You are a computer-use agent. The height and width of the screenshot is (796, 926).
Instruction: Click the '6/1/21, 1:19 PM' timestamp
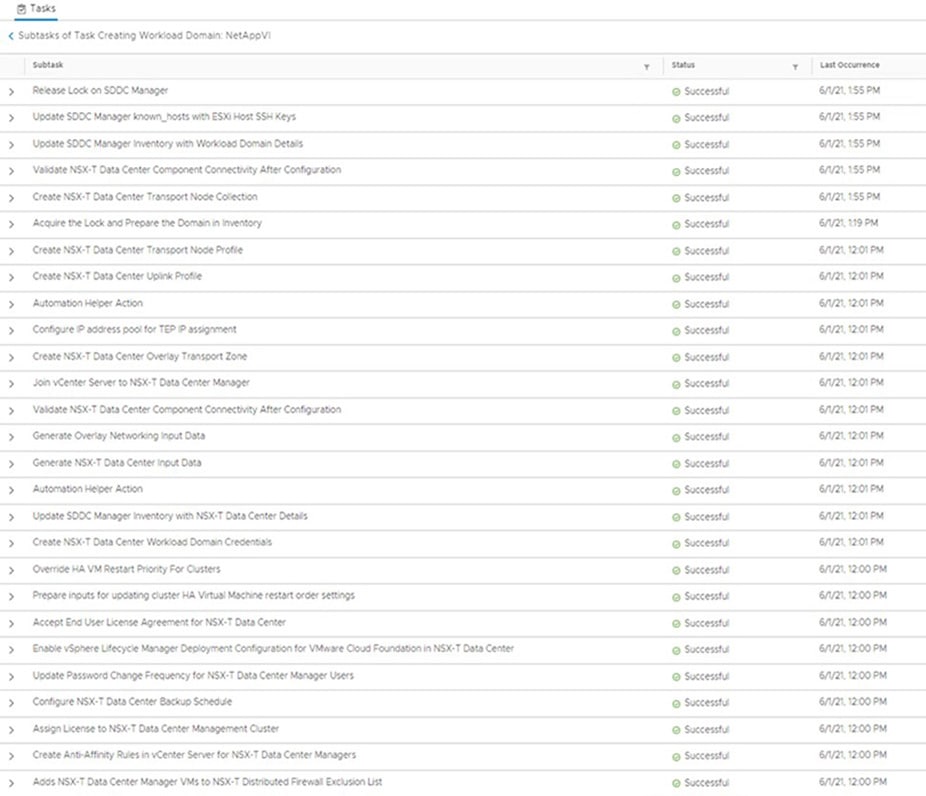pyautogui.click(x=849, y=223)
